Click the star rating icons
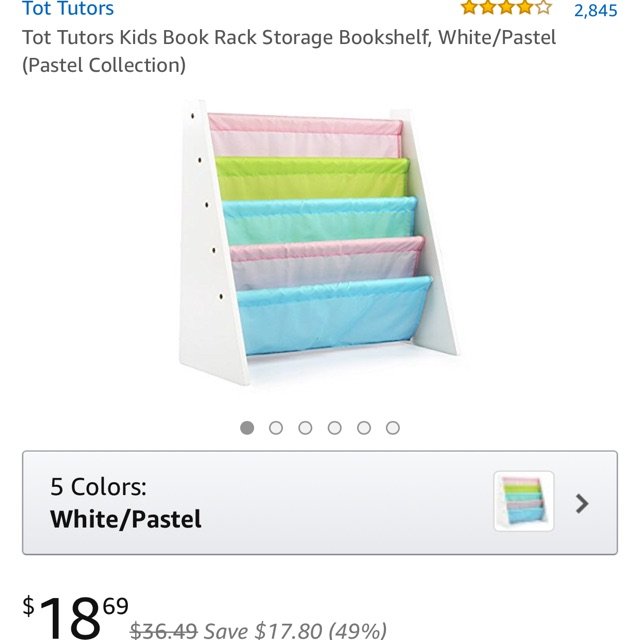Screen dimensions: 640x640 tap(505, 8)
